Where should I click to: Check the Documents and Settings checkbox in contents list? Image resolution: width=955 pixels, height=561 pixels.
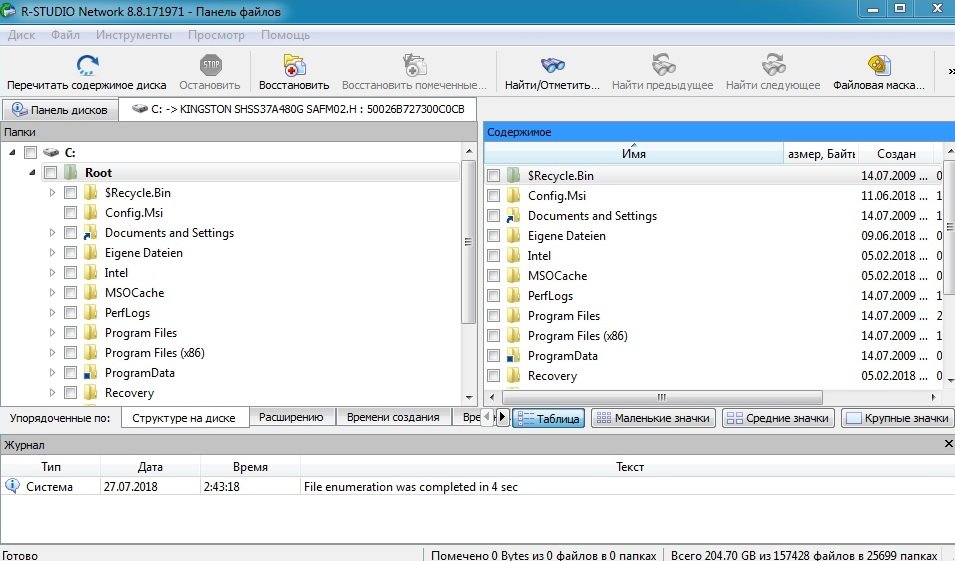(493, 216)
